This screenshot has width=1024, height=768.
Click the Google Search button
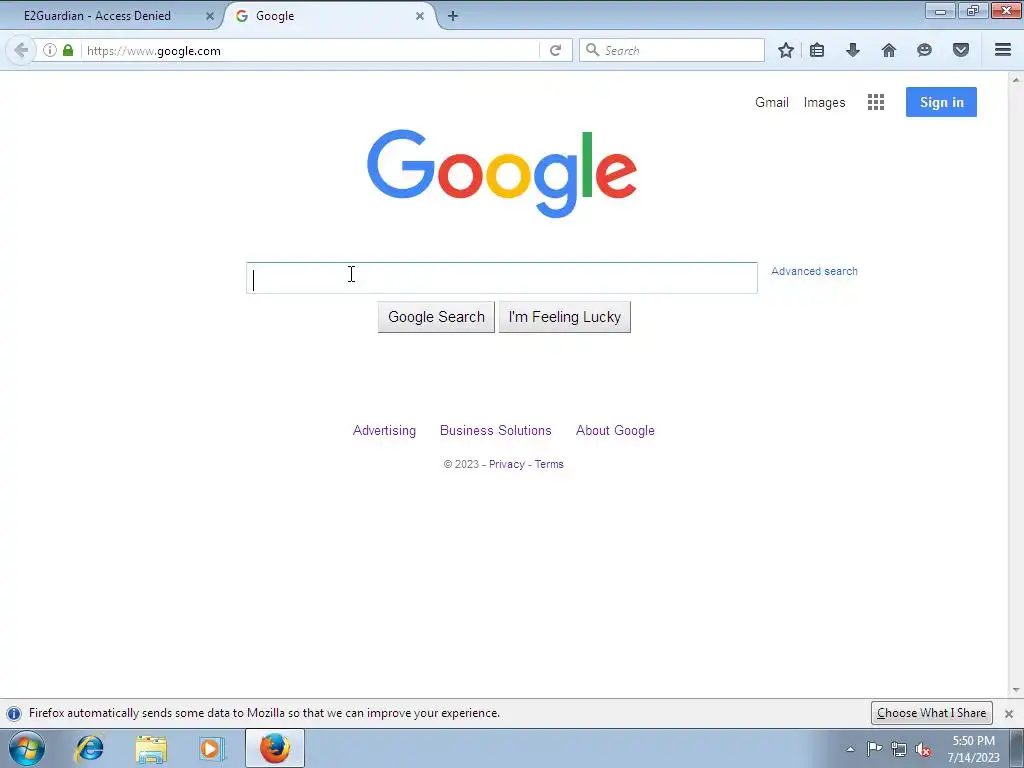436,317
